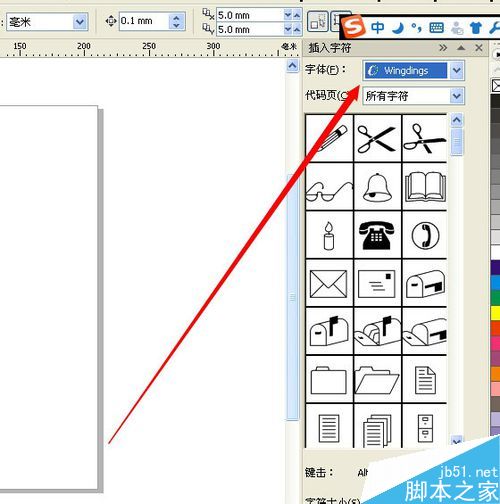Select the cutting scissors character
This screenshot has height=504, width=500.
pyautogui.click(x=425, y=138)
